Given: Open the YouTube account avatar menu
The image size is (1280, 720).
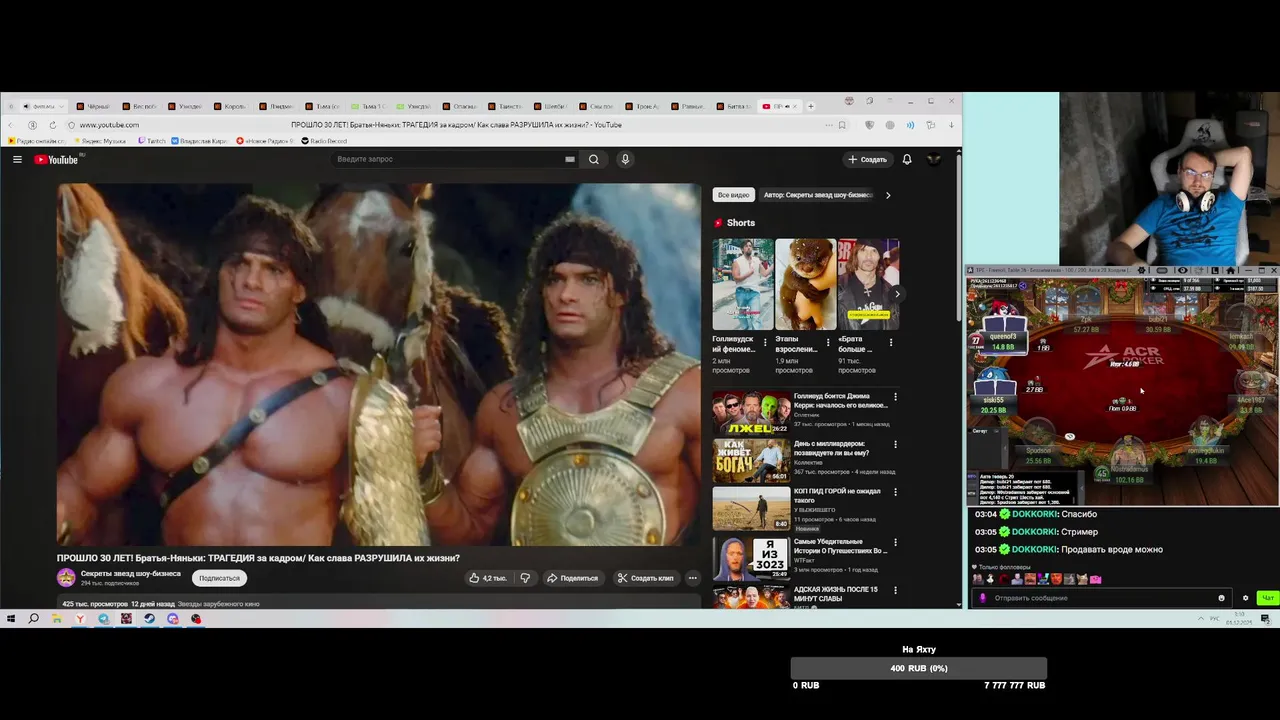Looking at the screenshot, I should [934, 159].
